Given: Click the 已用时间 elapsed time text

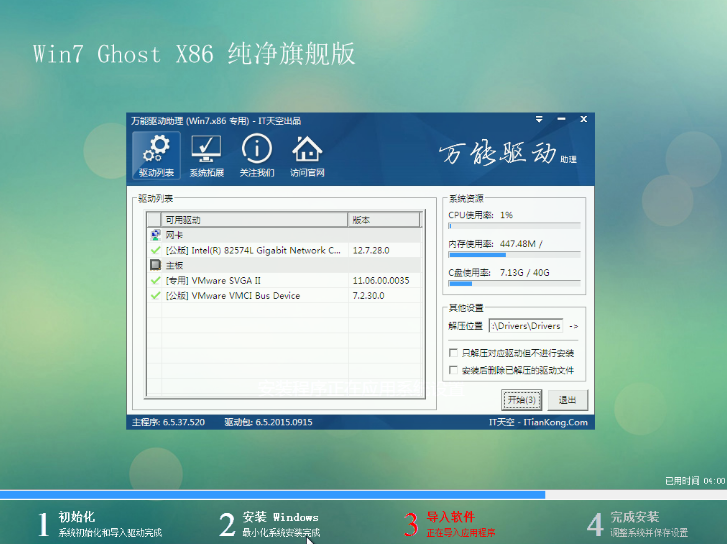Looking at the screenshot, I should click(695, 481).
